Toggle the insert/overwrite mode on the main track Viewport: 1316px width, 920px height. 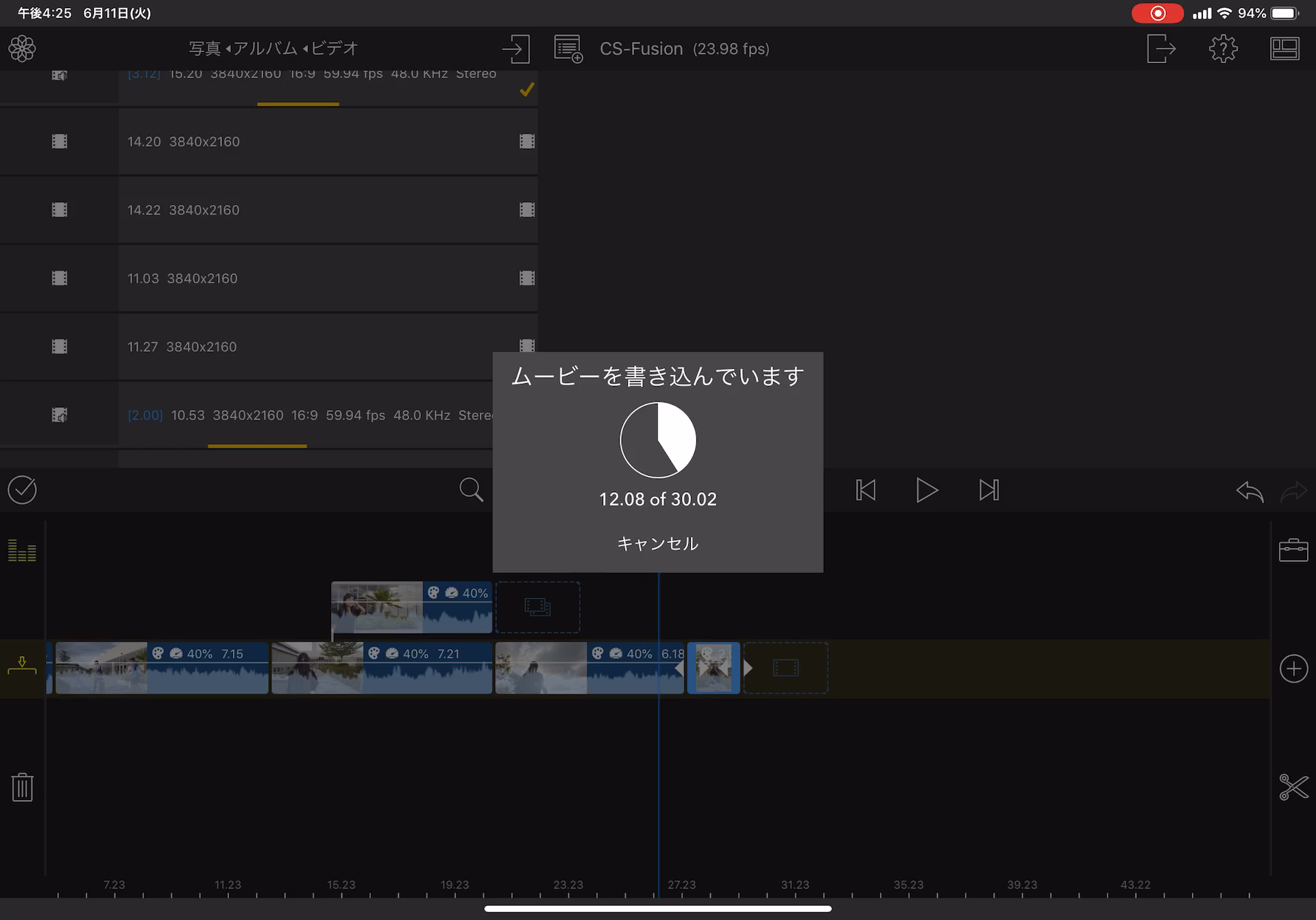pyautogui.click(x=22, y=665)
